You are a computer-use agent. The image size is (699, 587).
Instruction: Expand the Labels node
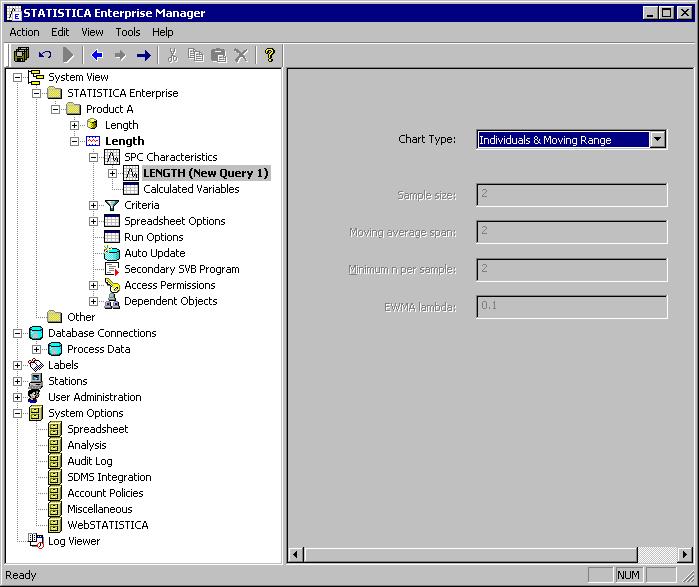point(17,365)
